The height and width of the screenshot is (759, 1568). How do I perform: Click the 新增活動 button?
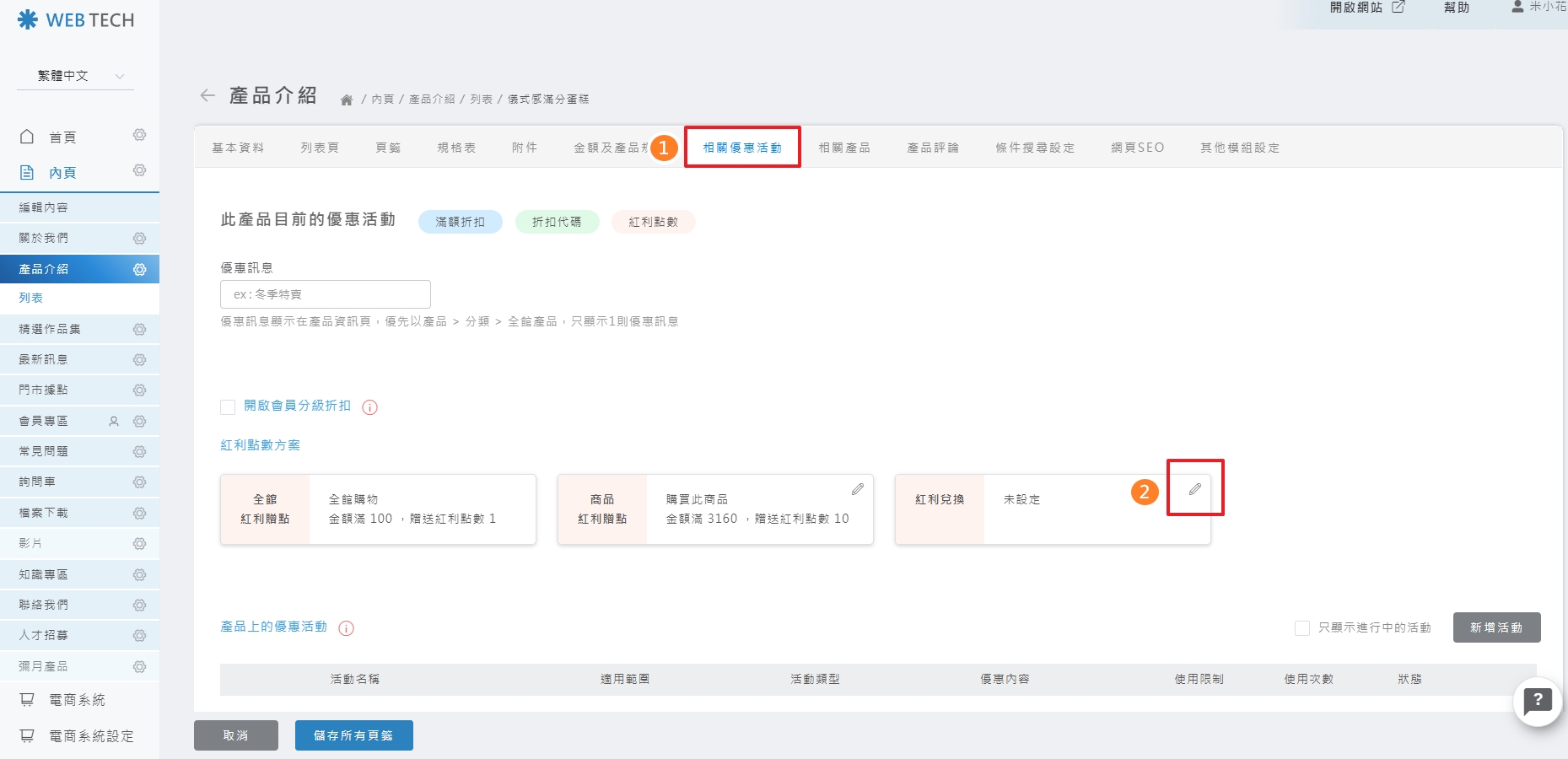pos(1496,627)
